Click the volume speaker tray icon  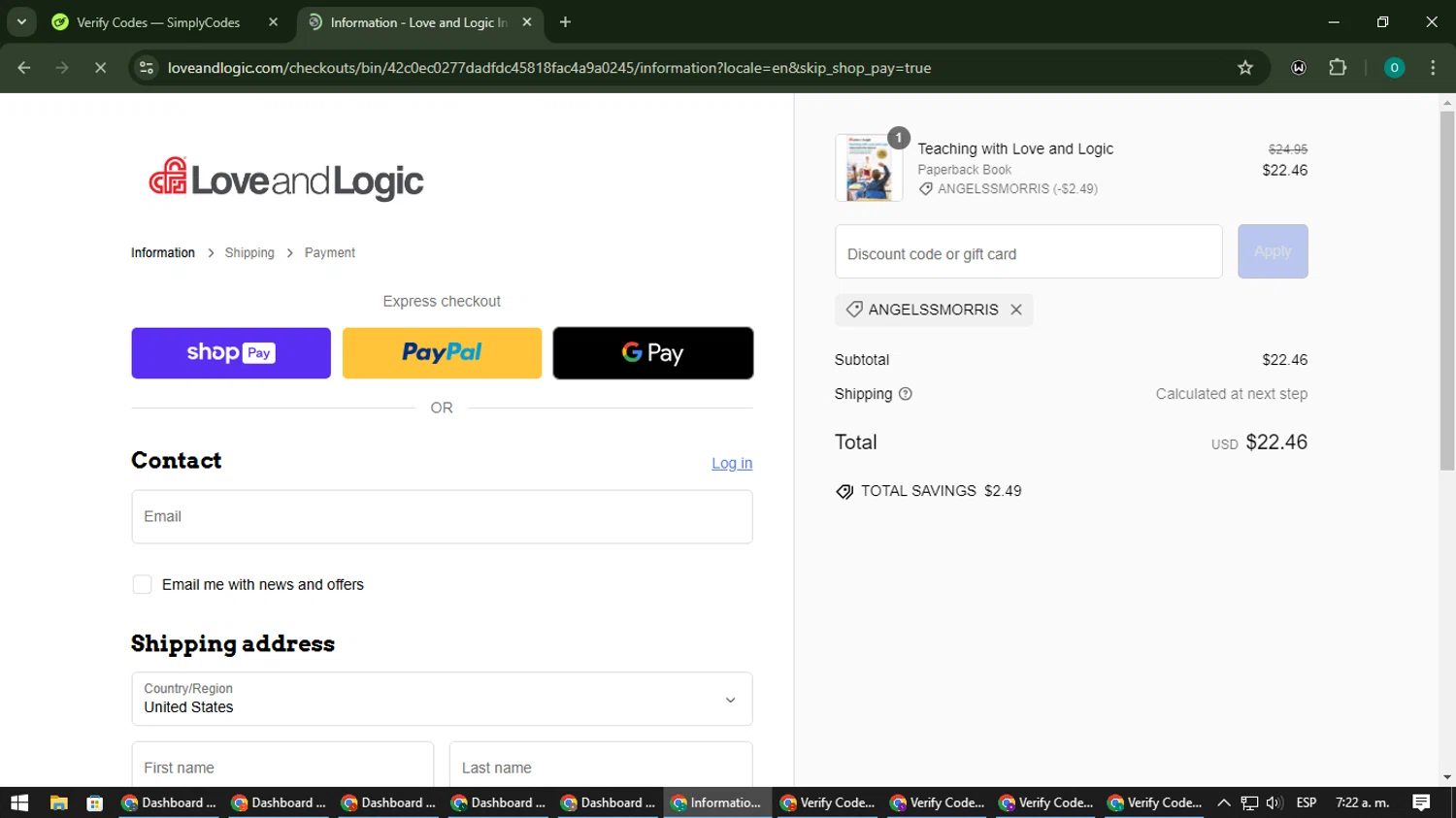1274,802
